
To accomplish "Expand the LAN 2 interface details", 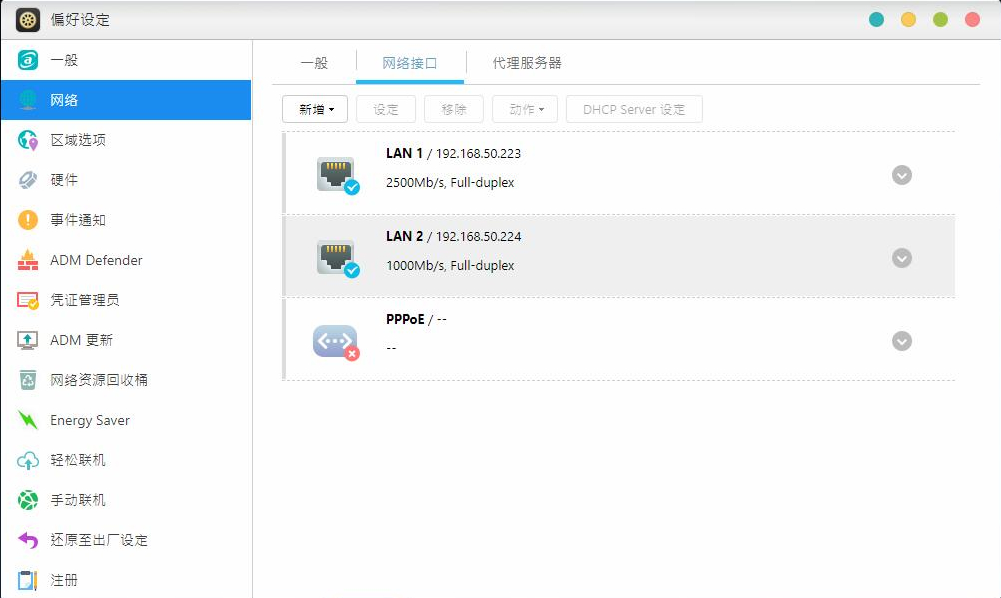I will point(901,257).
